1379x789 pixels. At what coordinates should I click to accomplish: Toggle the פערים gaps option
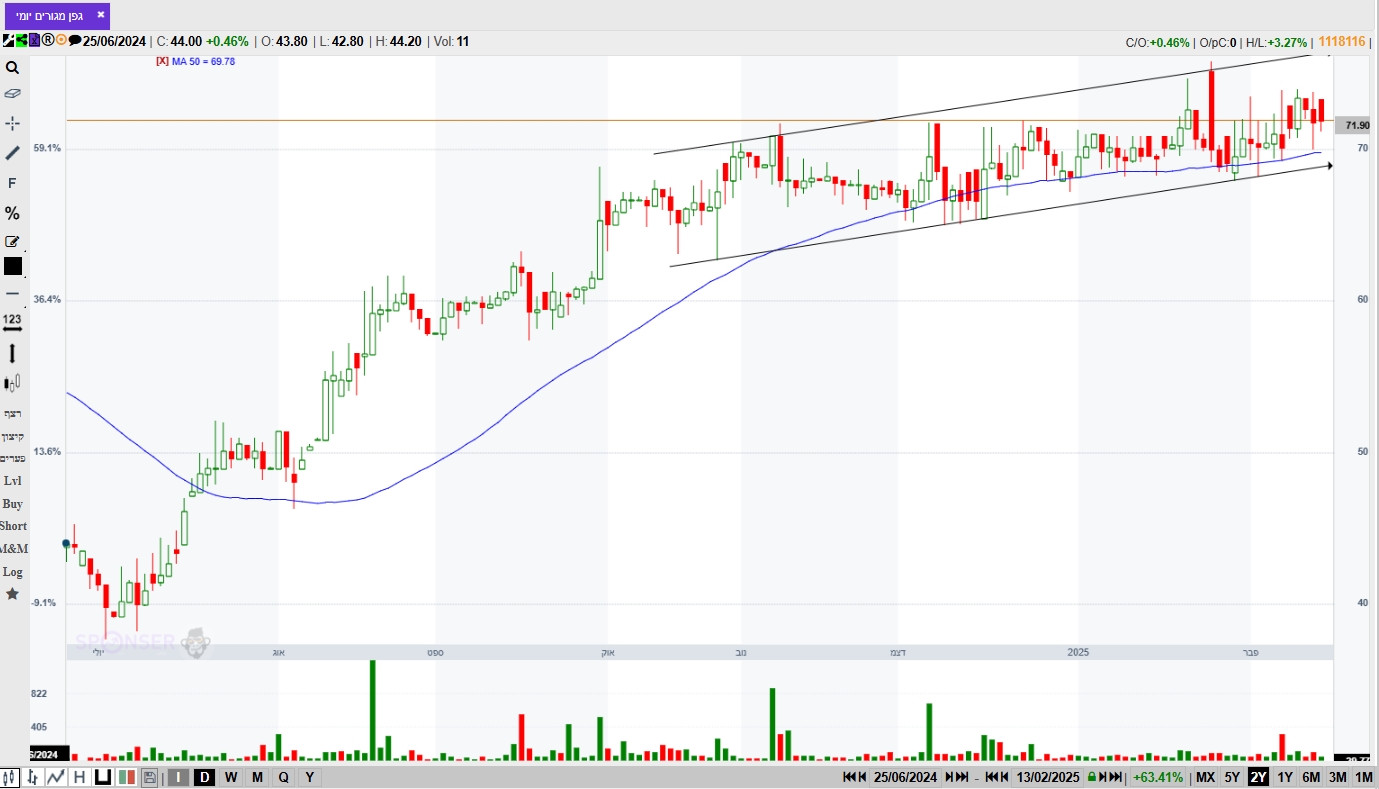pos(12,458)
